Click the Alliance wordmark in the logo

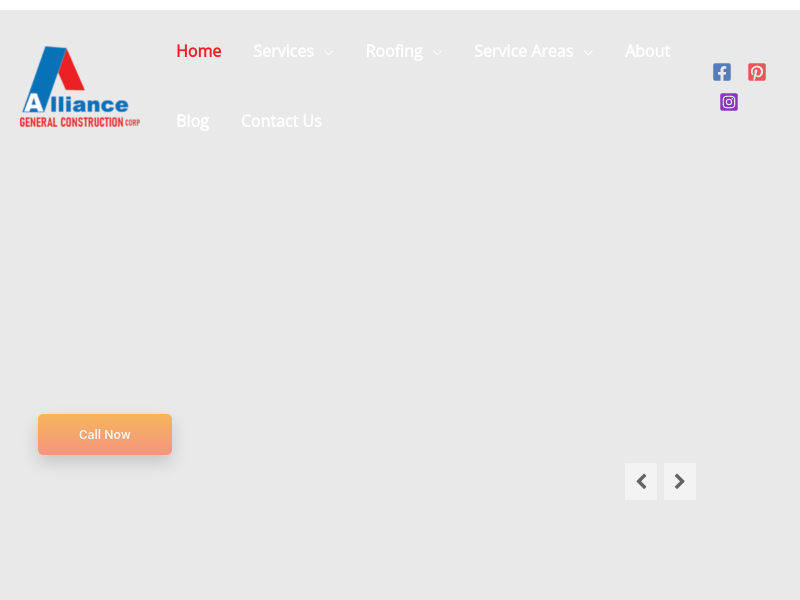click(x=78, y=103)
